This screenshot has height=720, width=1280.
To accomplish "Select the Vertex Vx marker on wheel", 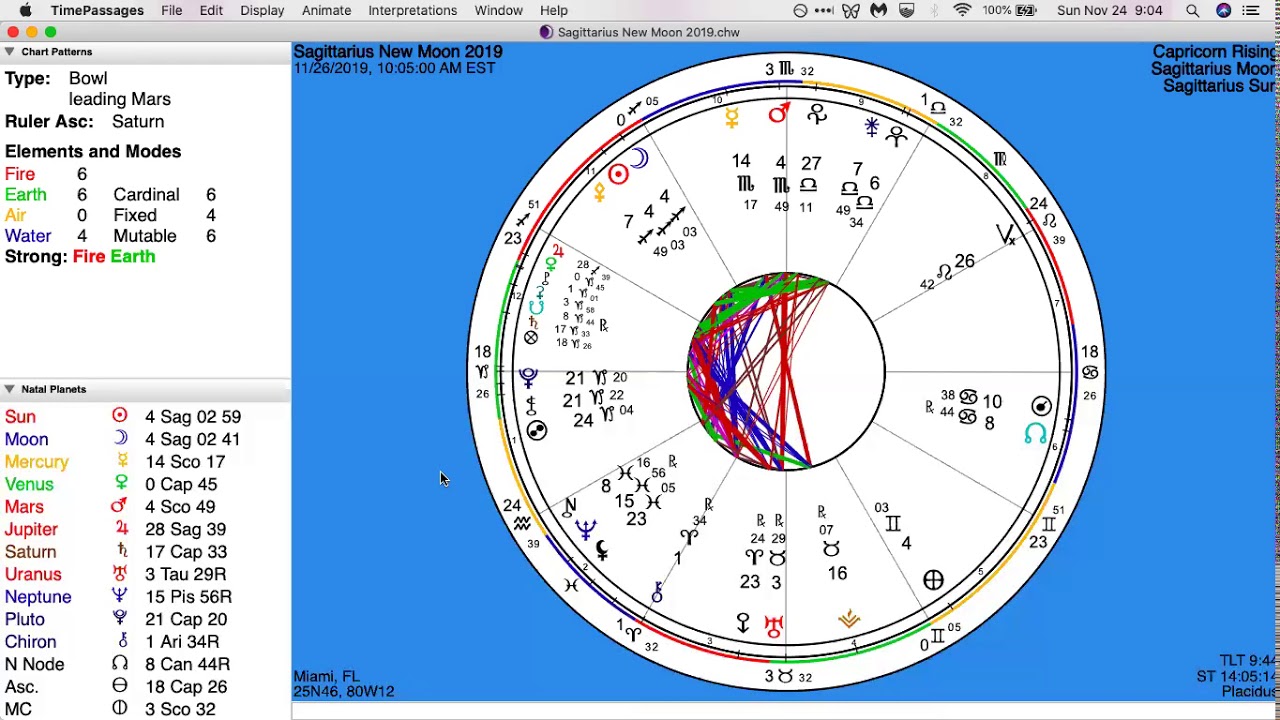I will point(1006,235).
